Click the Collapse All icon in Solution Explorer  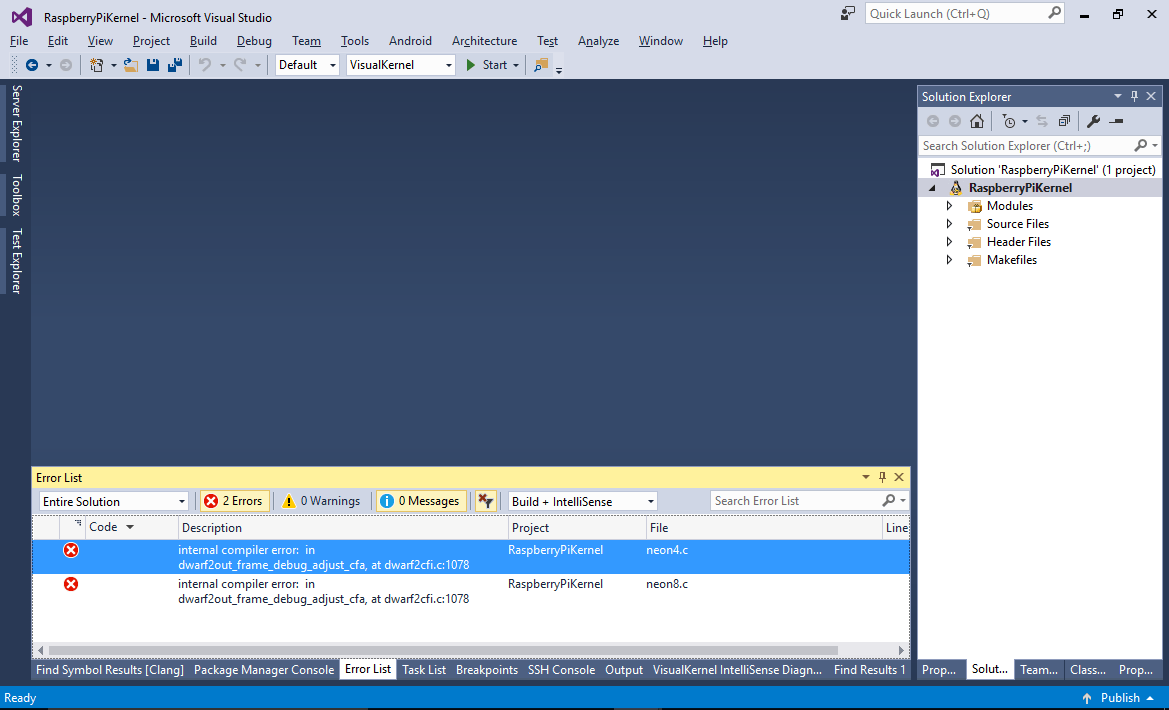(x=1065, y=121)
